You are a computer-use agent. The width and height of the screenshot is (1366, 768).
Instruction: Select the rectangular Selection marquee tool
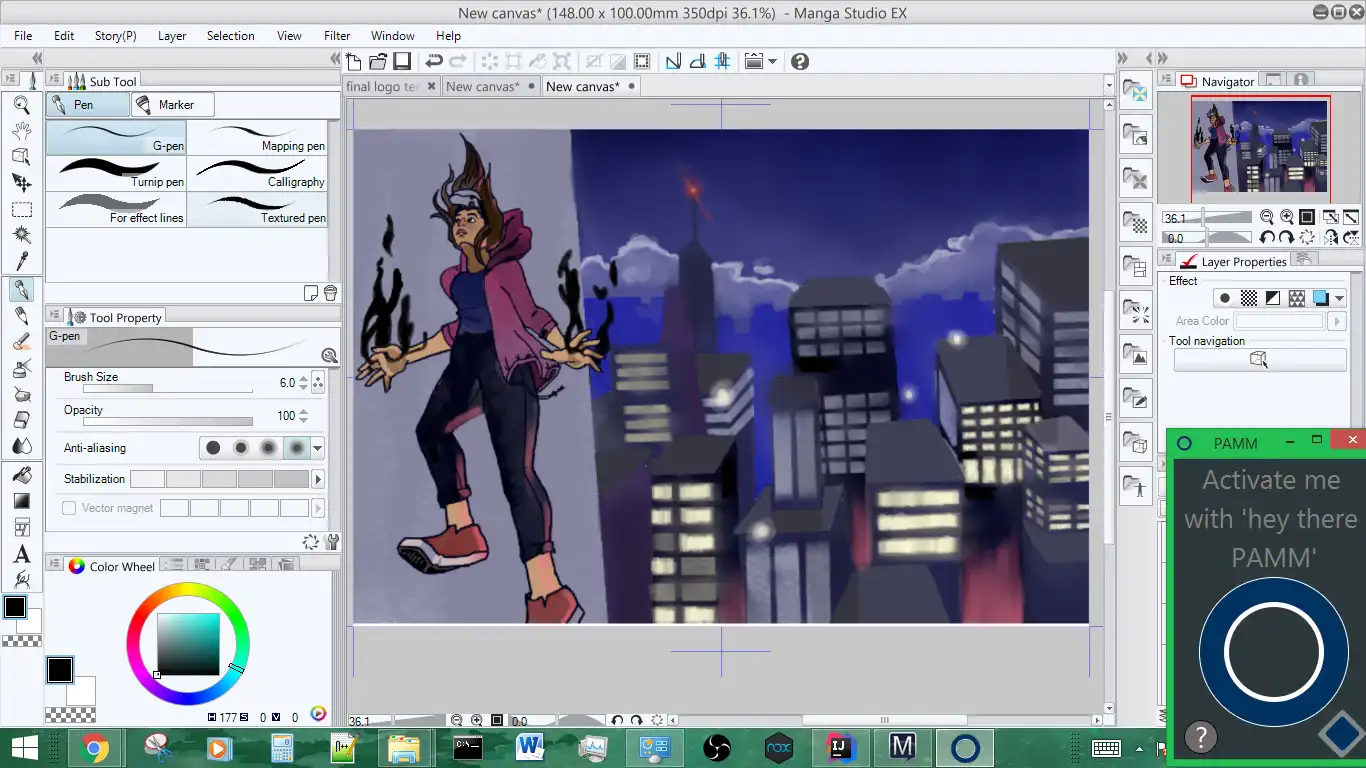(21, 209)
